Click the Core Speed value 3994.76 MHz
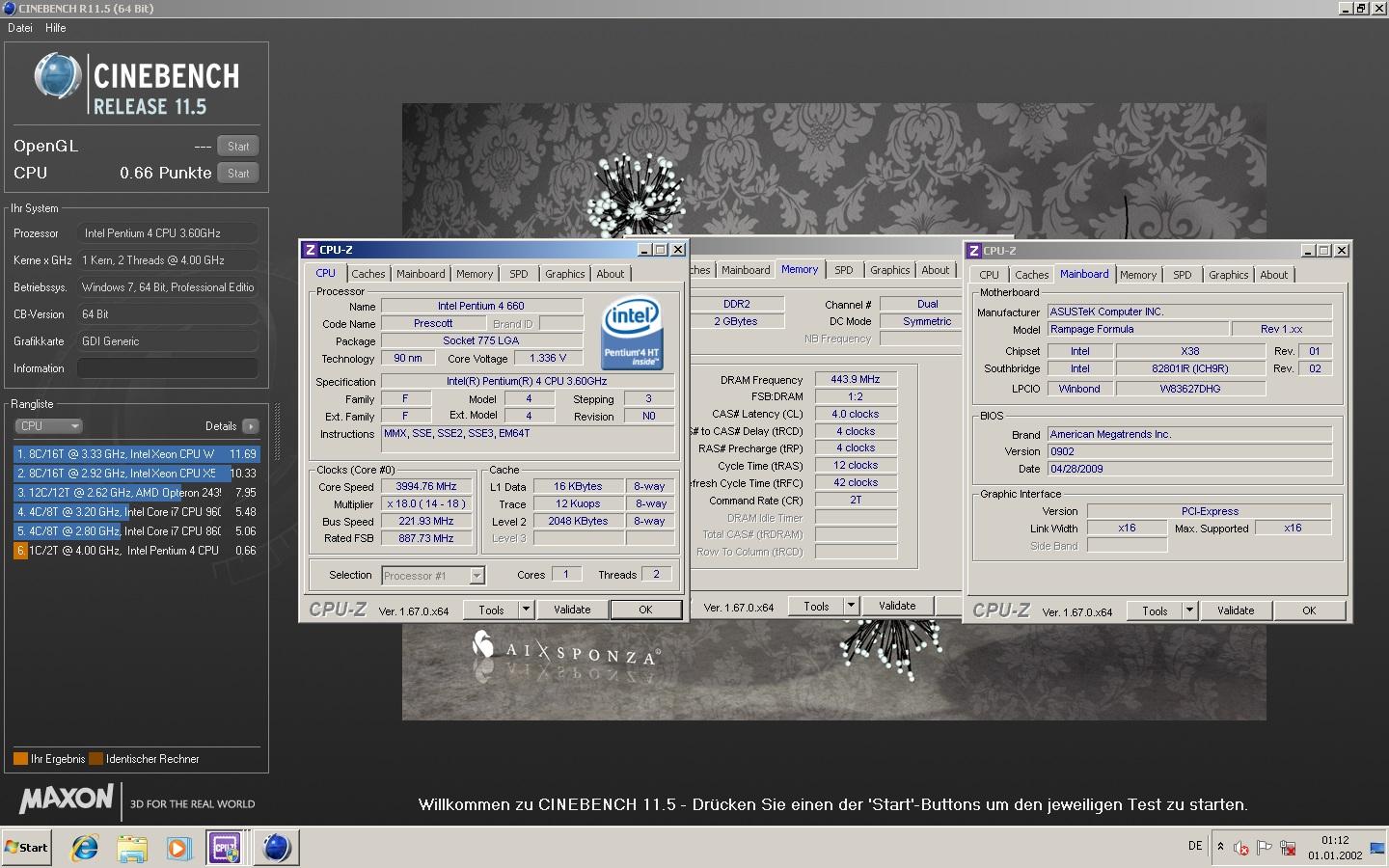1389x868 pixels. 426,486
